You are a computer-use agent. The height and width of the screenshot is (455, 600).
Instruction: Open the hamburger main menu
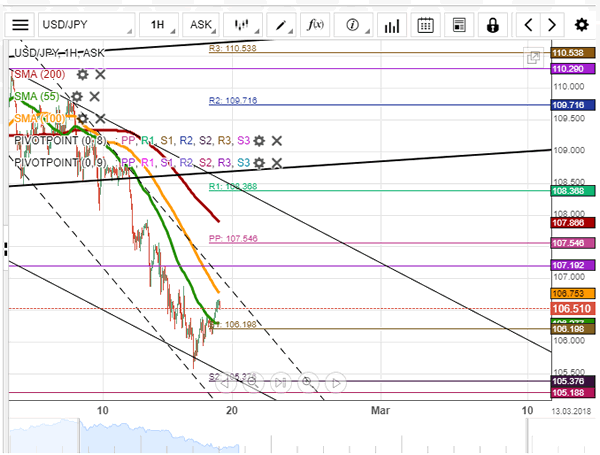[20, 24]
